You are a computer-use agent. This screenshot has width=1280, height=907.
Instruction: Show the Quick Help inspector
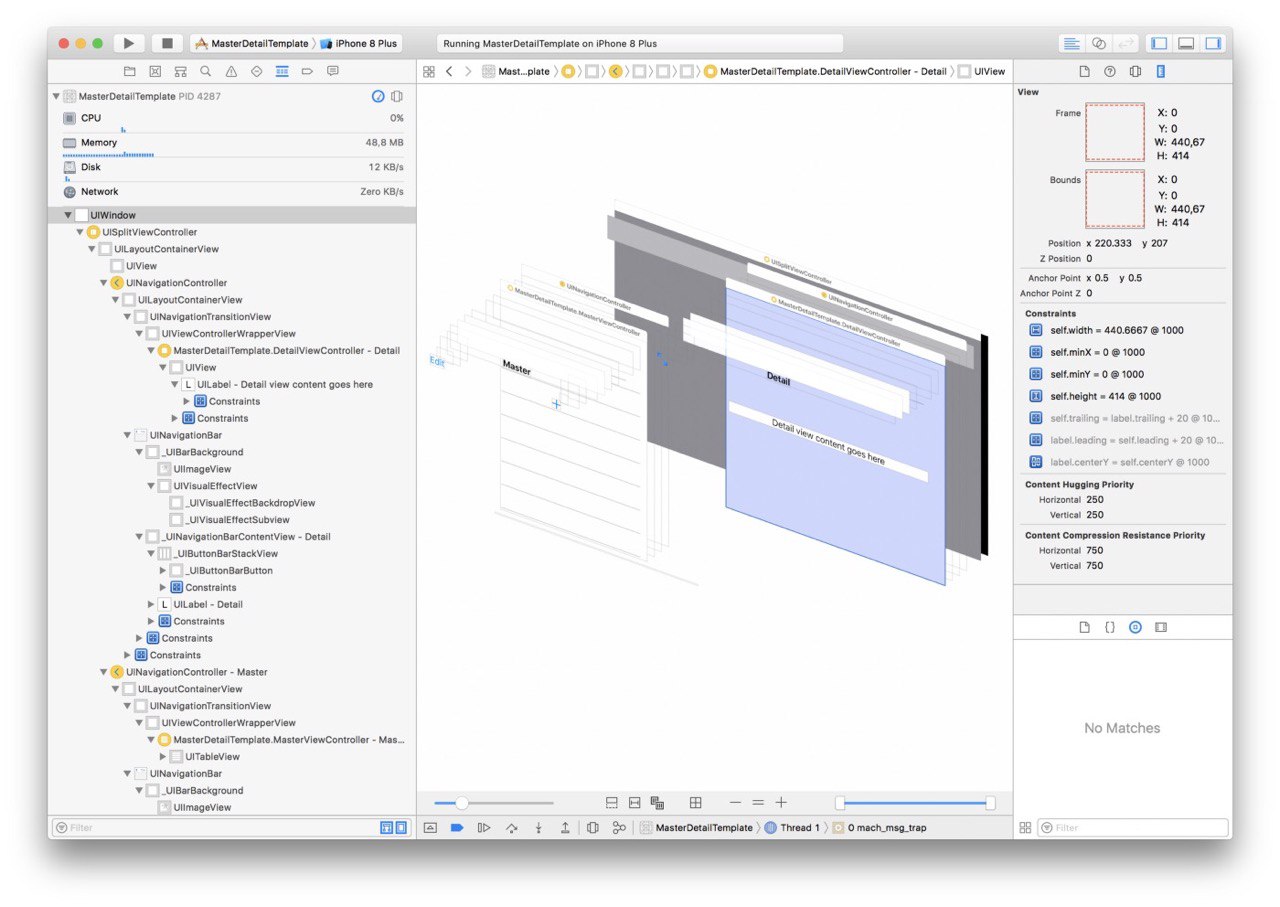(1110, 72)
